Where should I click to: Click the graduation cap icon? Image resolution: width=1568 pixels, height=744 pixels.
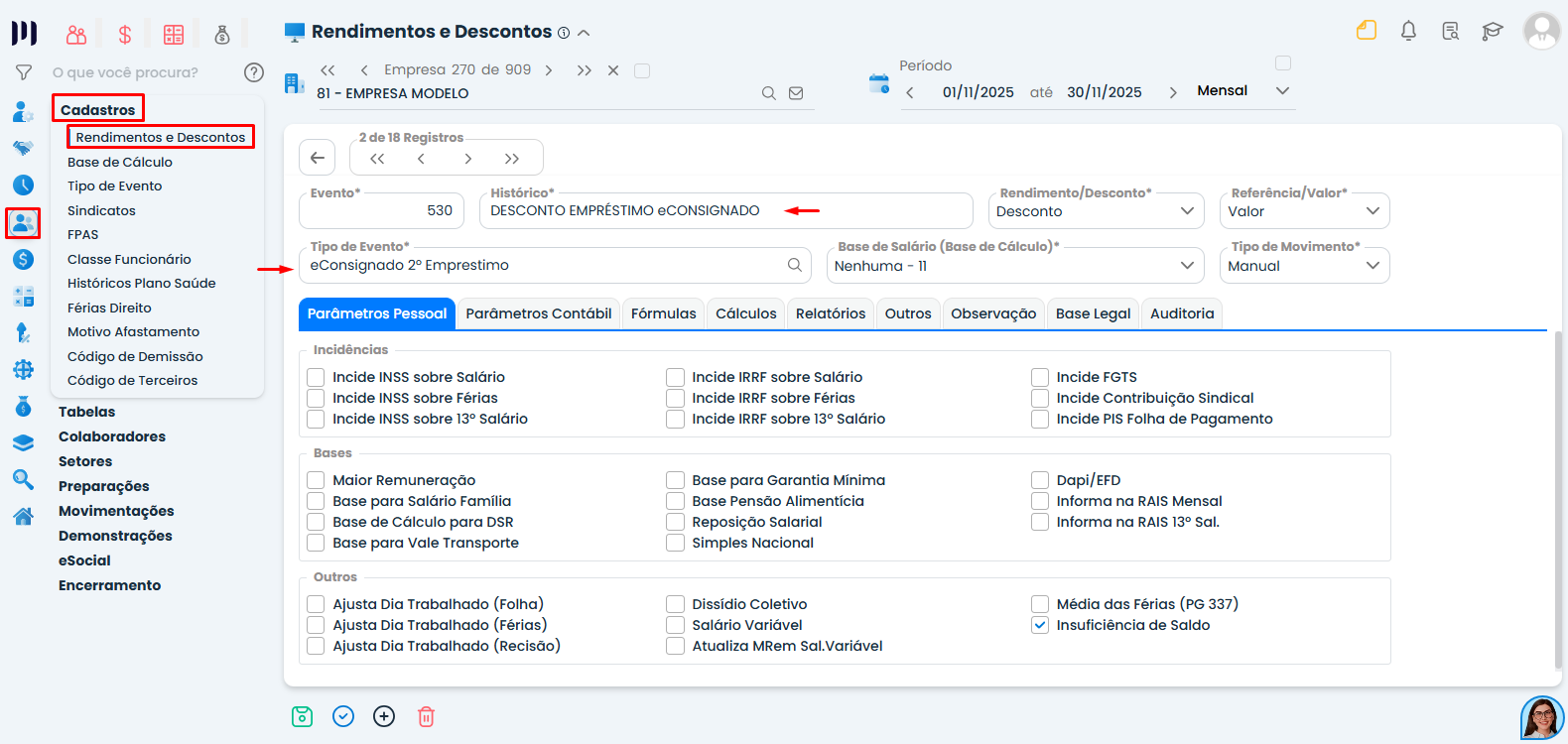point(1492,31)
